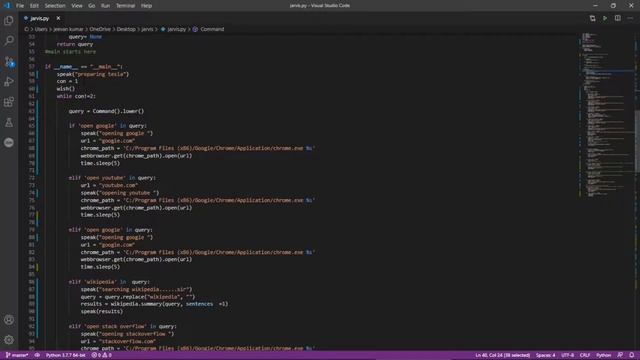Click the feedback icon in status bar
Screen dimensions: 640x360
620,355
